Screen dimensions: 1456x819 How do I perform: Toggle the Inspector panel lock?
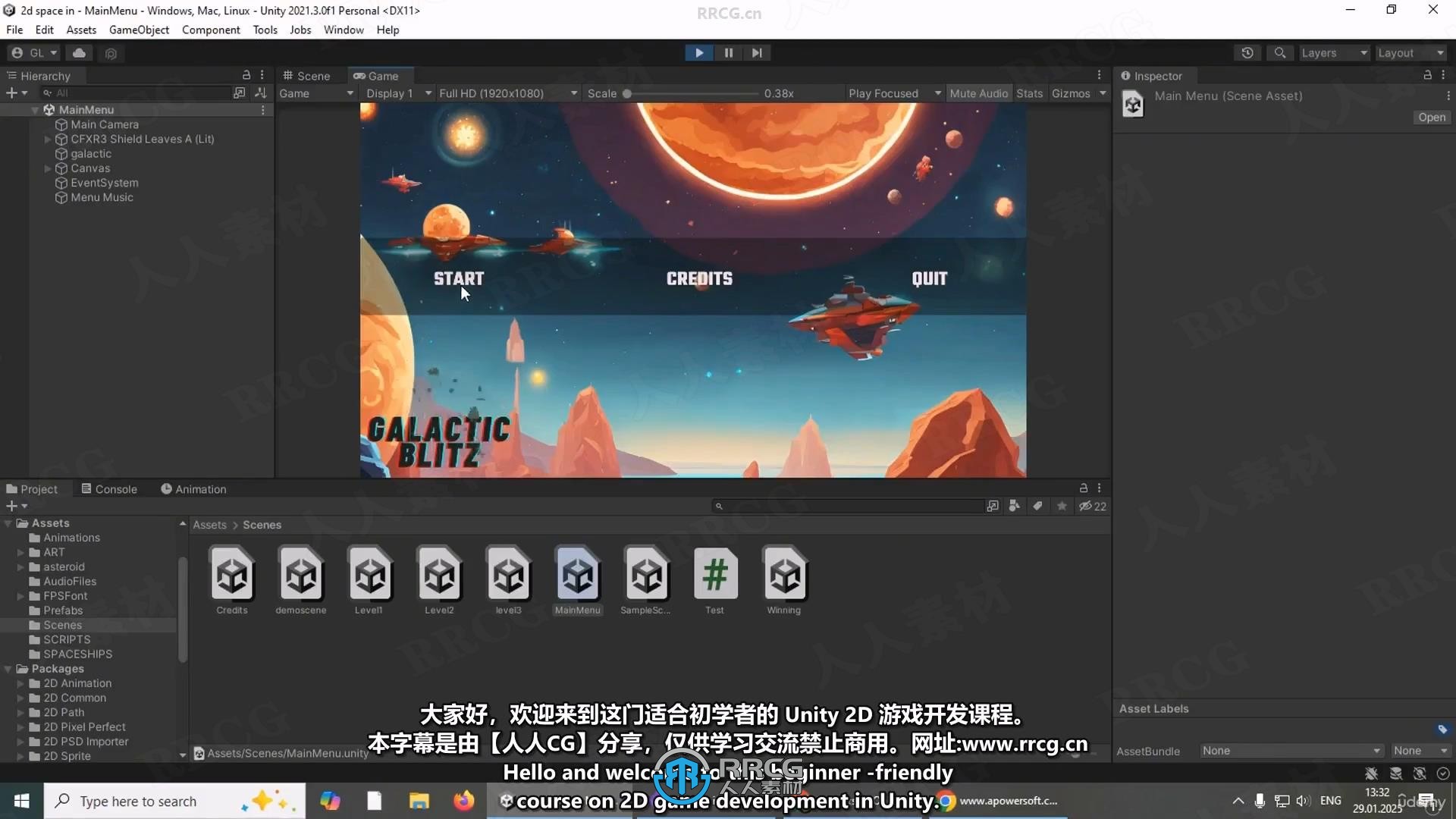pyautogui.click(x=1427, y=75)
